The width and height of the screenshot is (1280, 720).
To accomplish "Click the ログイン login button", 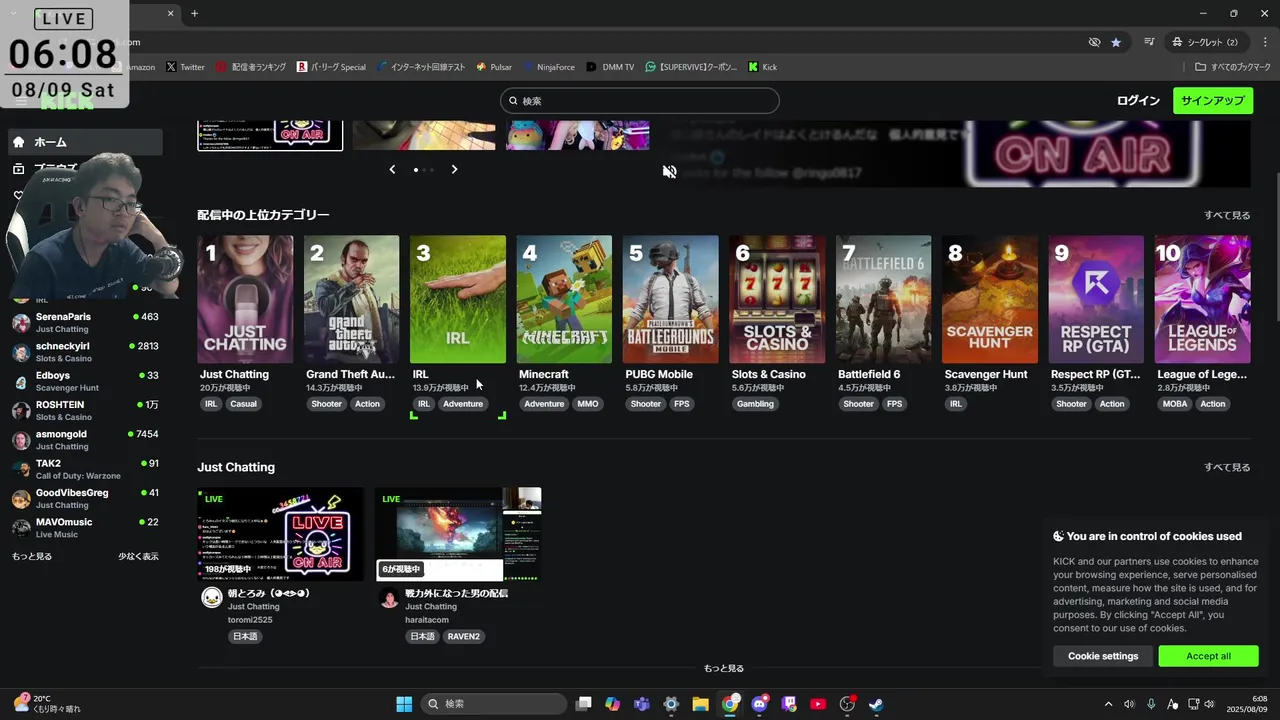I will (1138, 101).
